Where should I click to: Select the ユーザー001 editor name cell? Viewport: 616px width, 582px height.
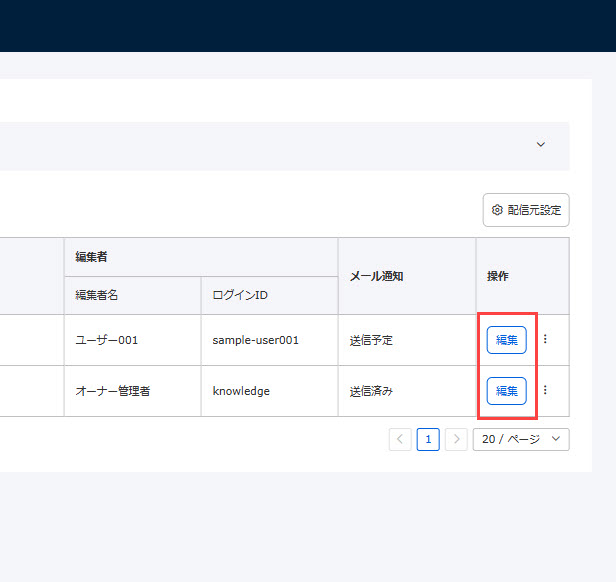107,340
